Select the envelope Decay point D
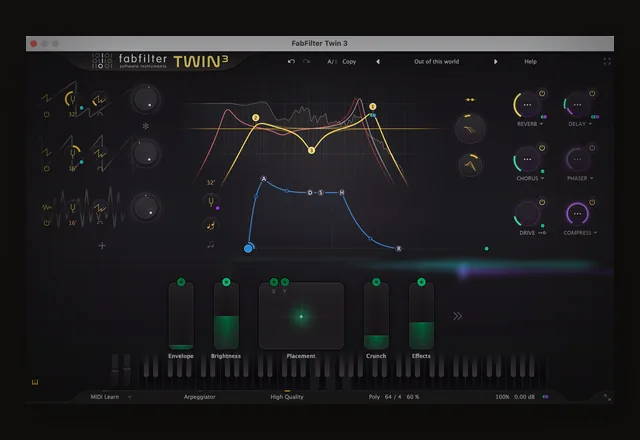This screenshot has width=640, height=440. coord(310,192)
